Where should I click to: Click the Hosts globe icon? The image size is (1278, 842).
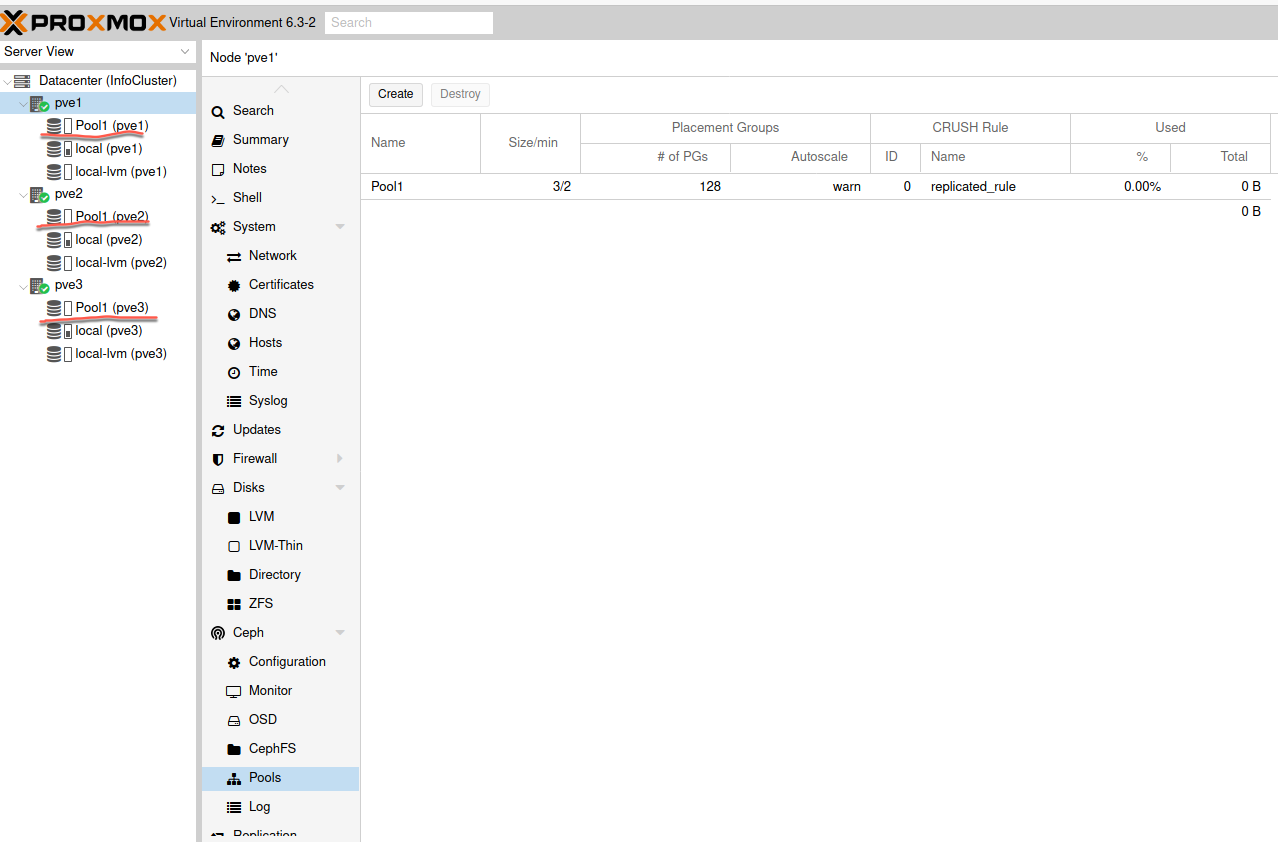click(x=234, y=343)
